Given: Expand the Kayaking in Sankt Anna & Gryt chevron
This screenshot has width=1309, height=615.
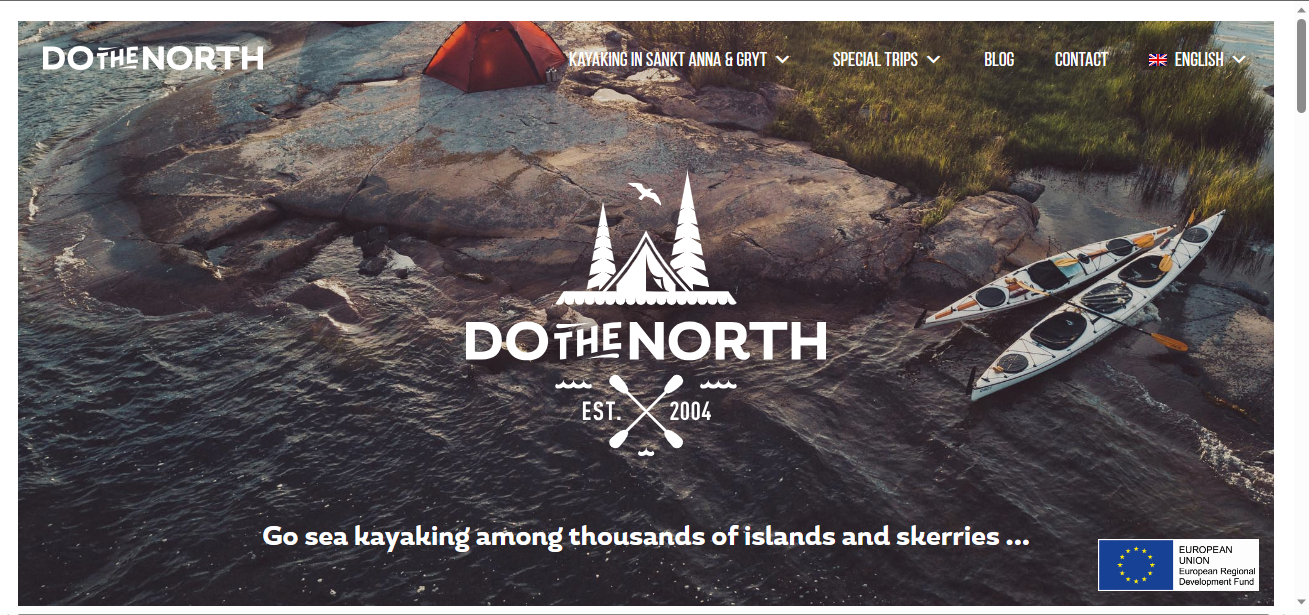Looking at the screenshot, I should [783, 60].
